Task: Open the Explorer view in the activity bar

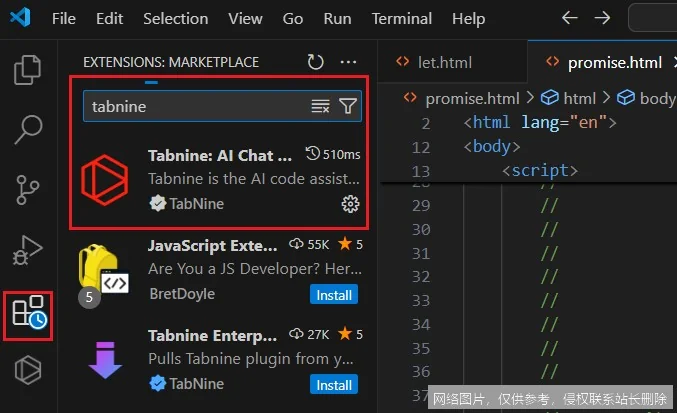Action: point(28,69)
